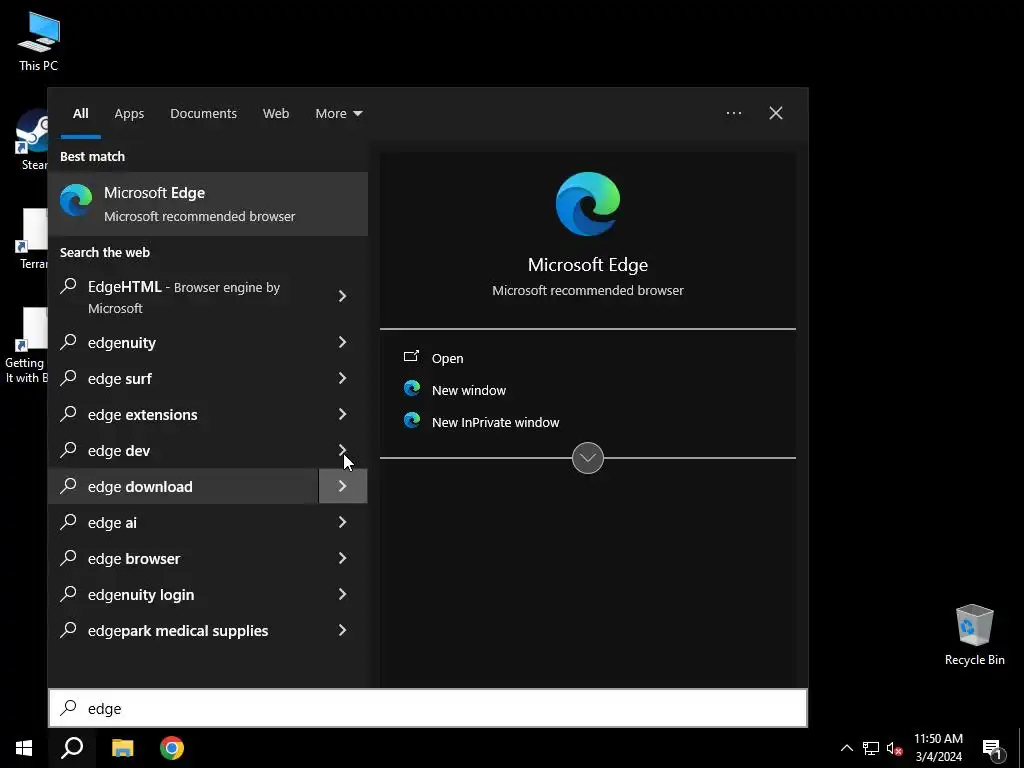Open File Explorer from the taskbar

click(122, 748)
